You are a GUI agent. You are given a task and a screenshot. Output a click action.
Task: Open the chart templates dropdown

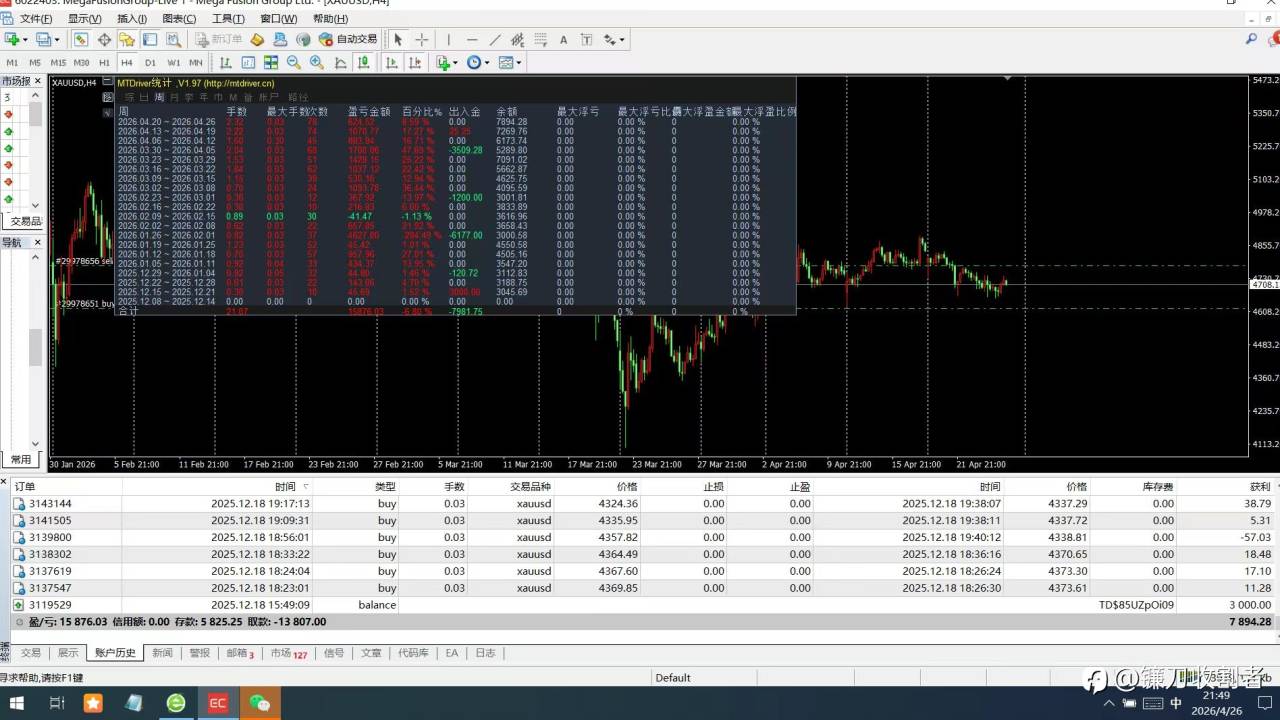pos(510,62)
